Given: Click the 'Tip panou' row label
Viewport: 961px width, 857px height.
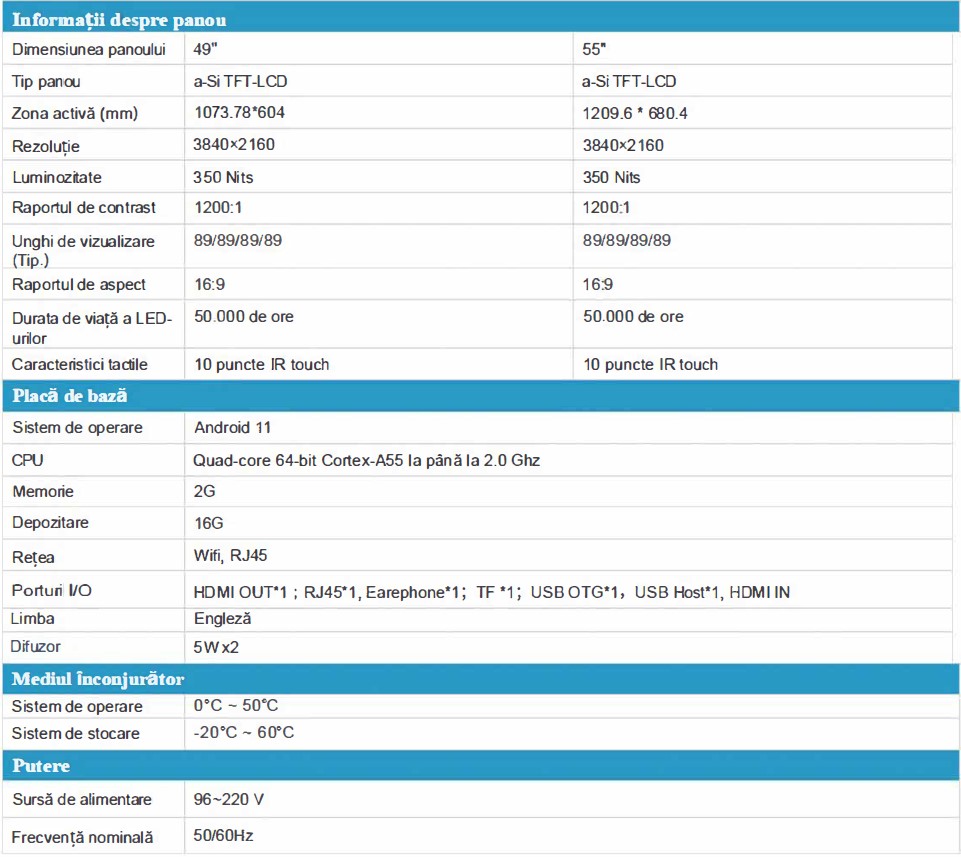Looking at the screenshot, I should 46,82.
